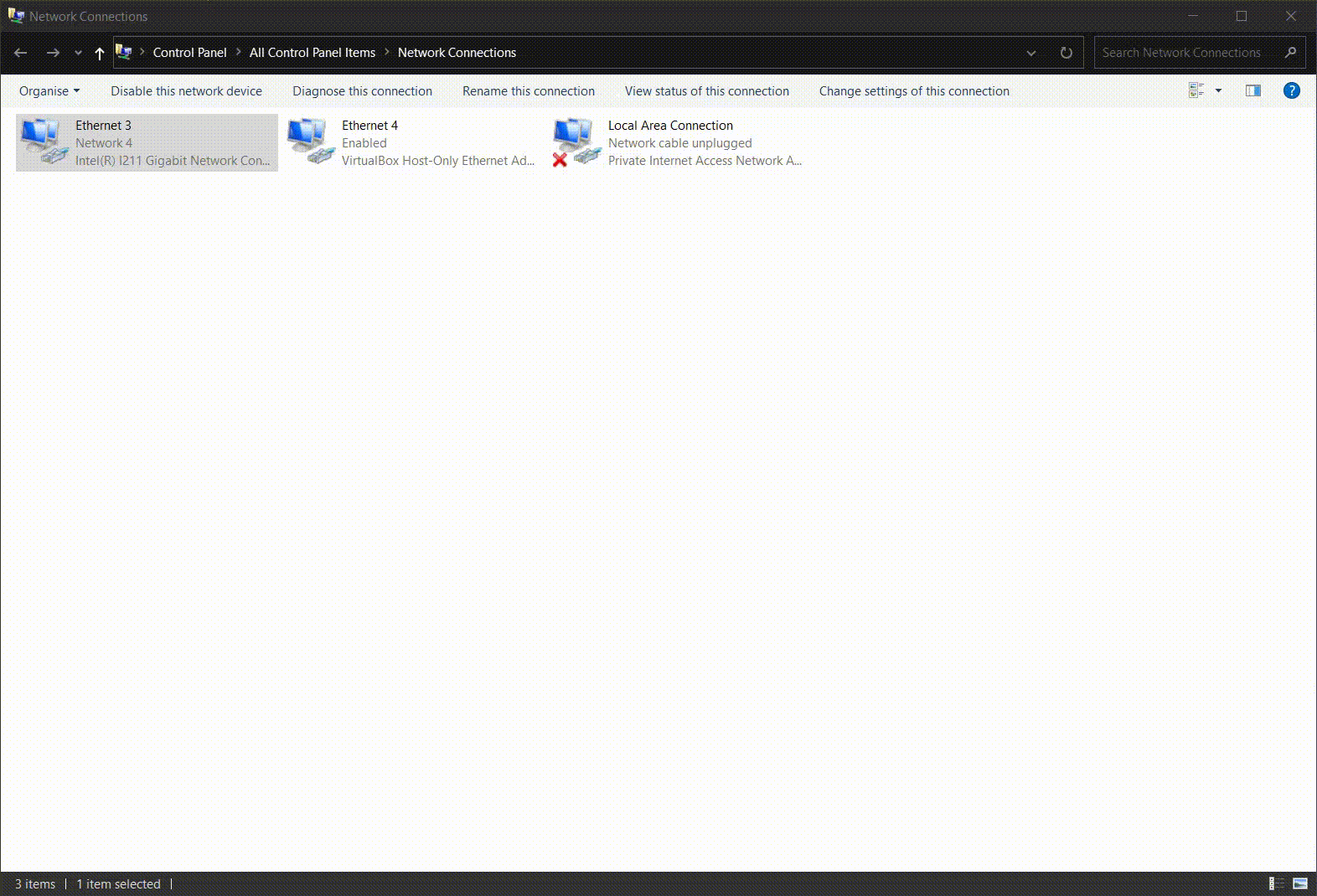Click 'Network 4' status under Ethernet 3
The height and width of the screenshot is (896, 1317).
(x=104, y=143)
